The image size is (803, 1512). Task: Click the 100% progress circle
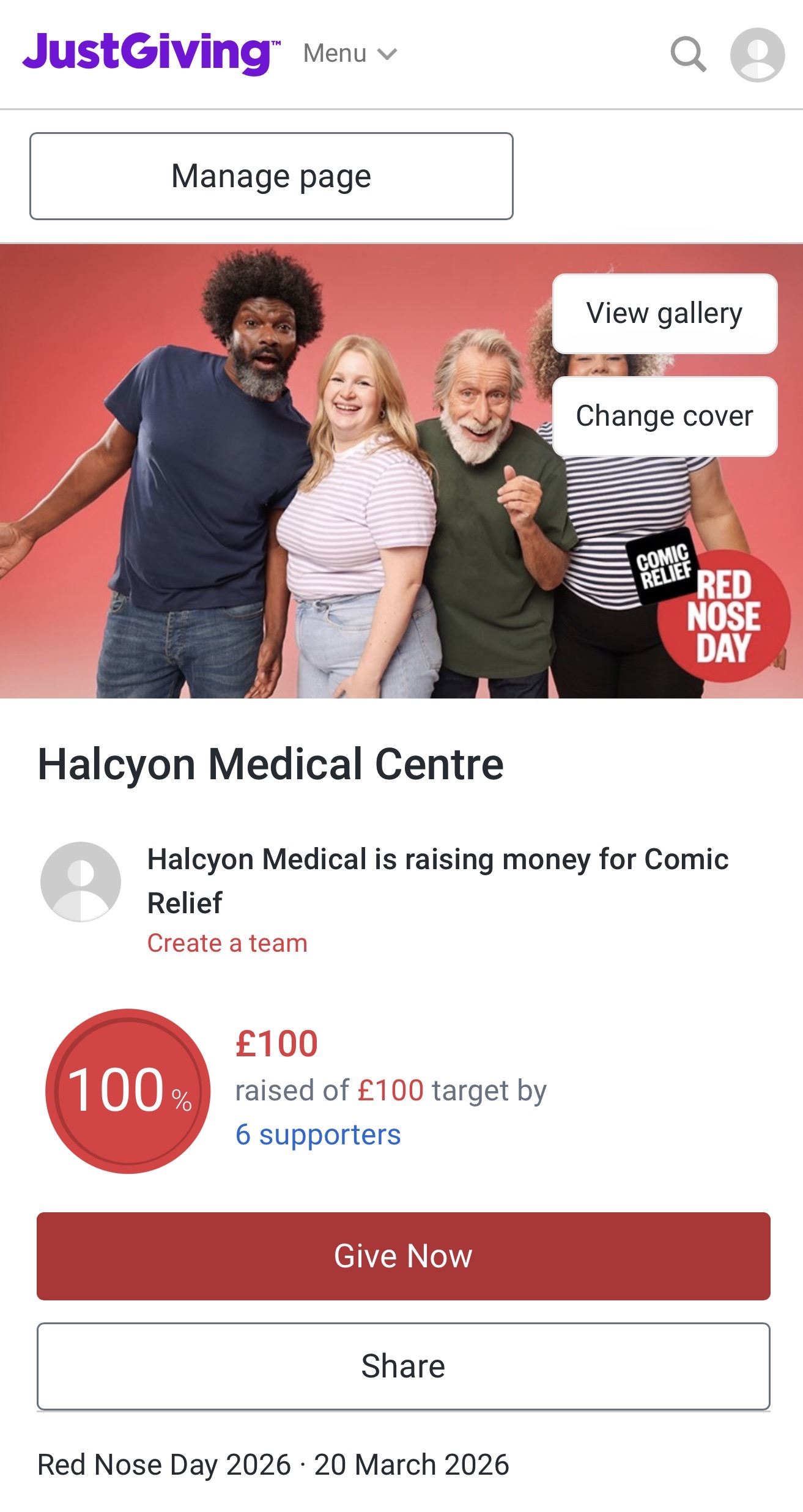[x=128, y=1091]
